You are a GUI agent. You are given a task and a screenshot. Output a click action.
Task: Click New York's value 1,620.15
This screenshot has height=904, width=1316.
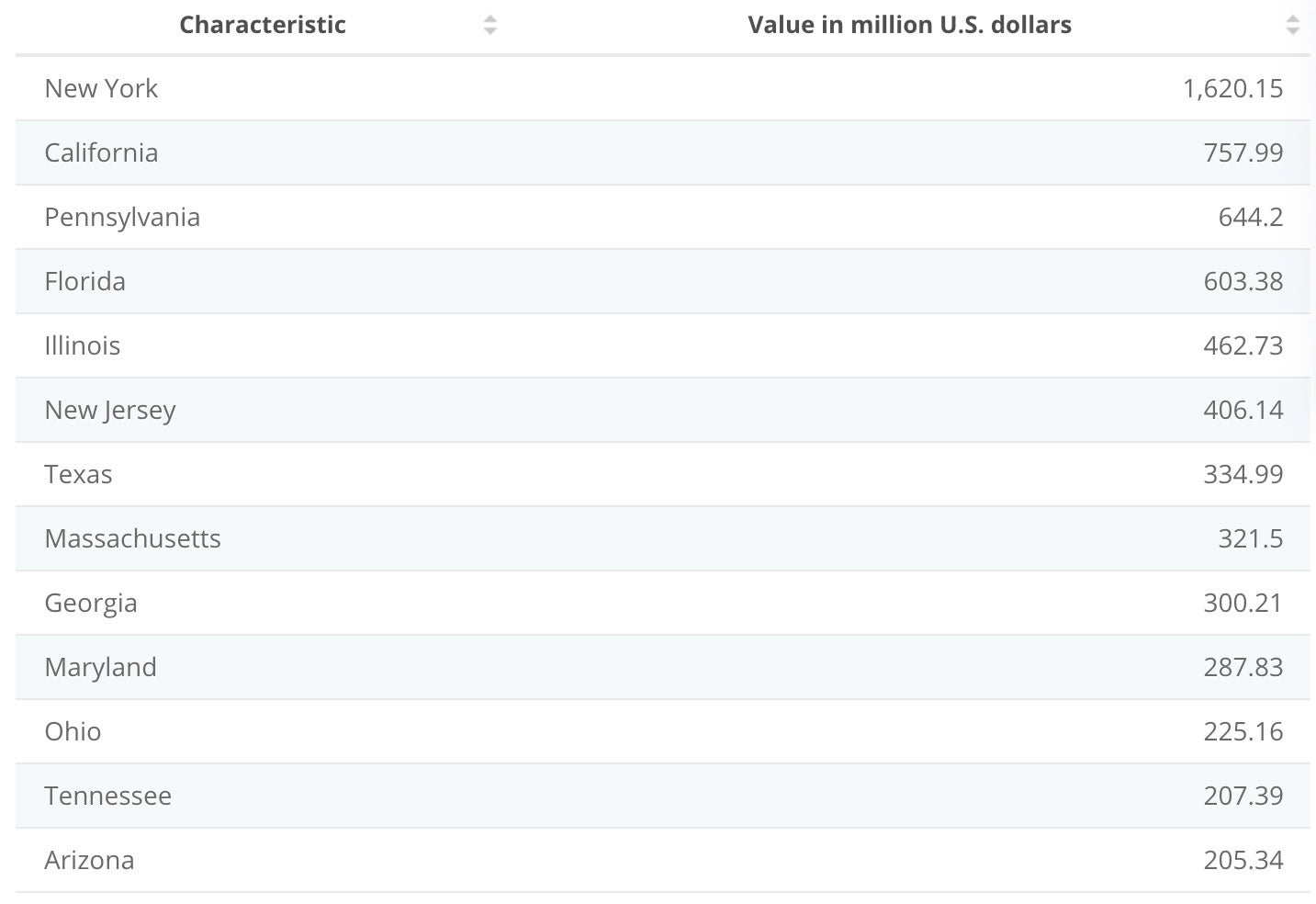pyautogui.click(x=1232, y=88)
